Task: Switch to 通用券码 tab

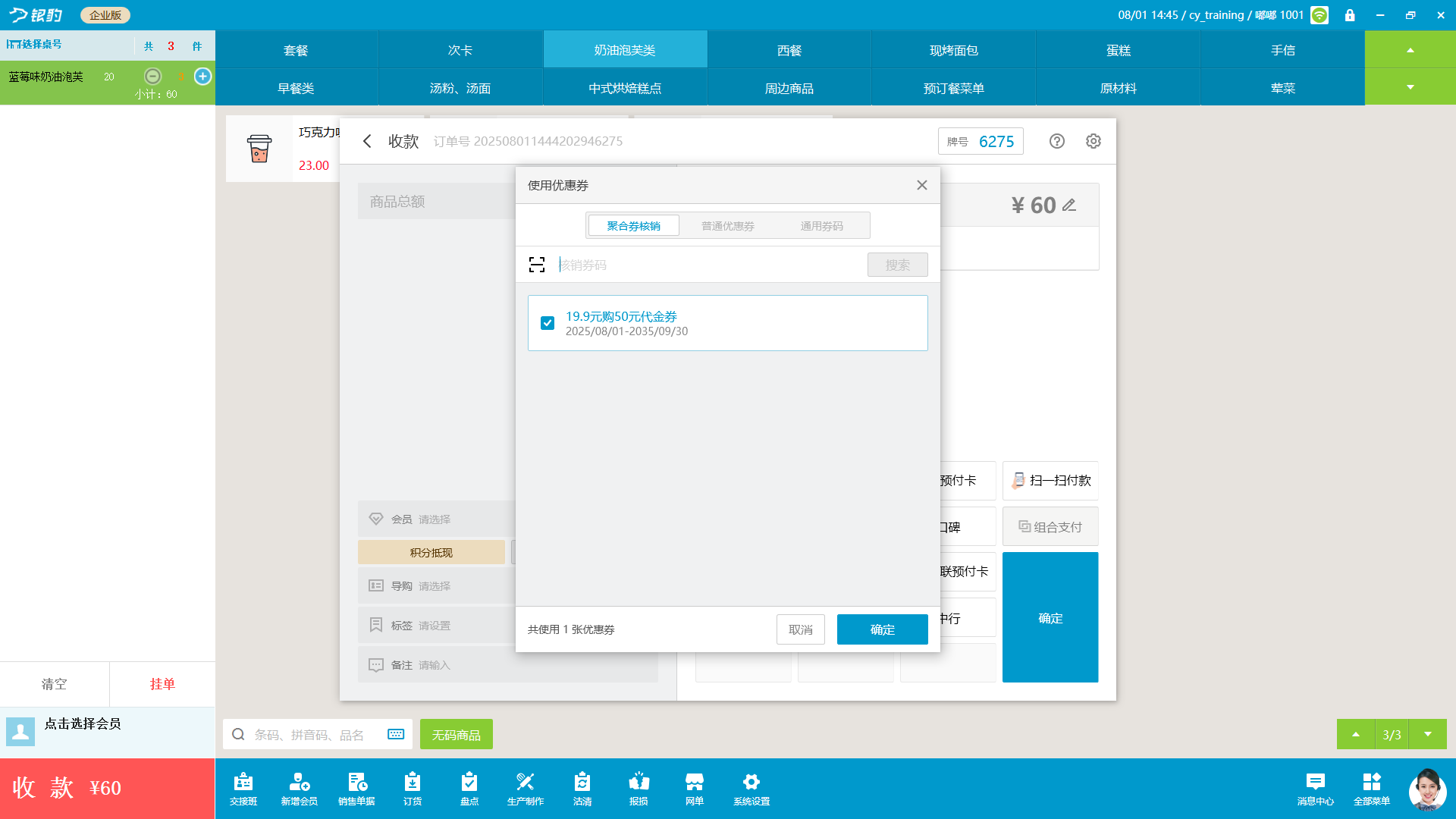Action: coord(822,226)
